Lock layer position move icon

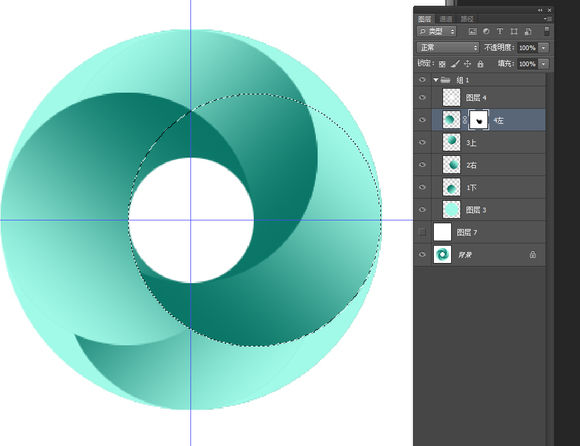coord(468,64)
